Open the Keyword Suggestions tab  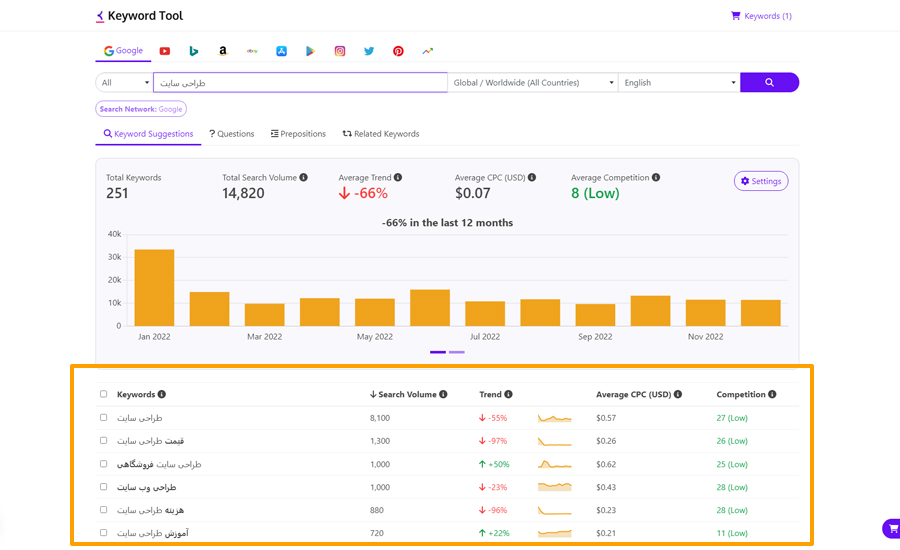pos(148,134)
